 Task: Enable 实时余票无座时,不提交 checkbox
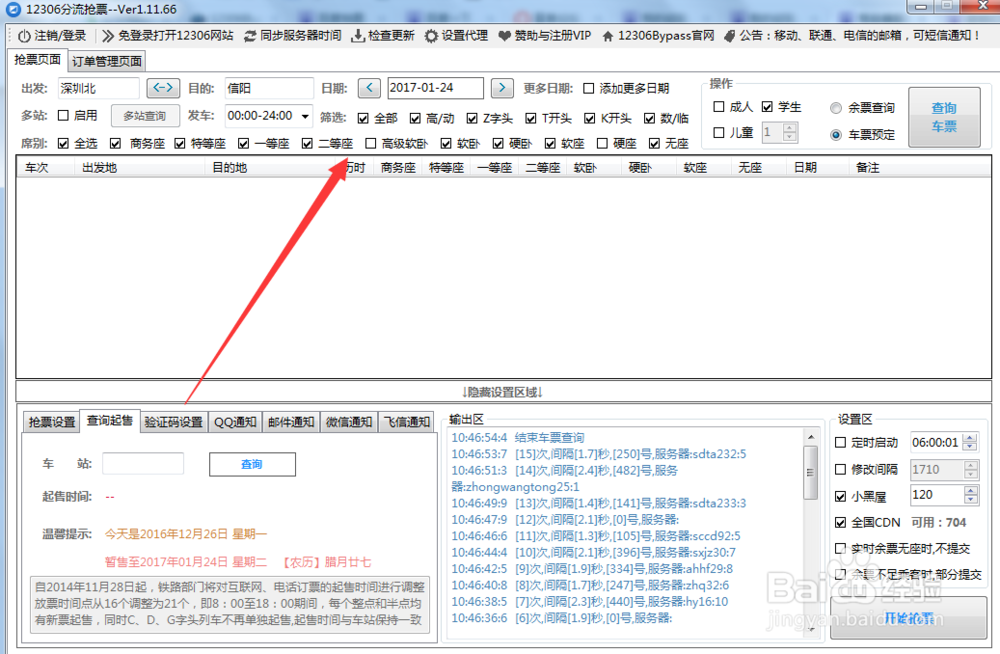pos(841,548)
